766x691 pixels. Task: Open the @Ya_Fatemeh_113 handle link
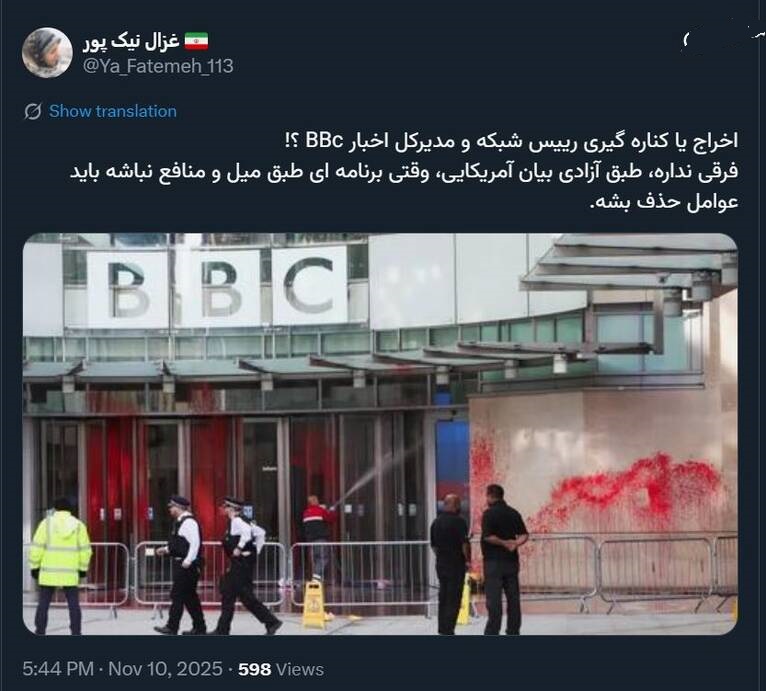(158, 66)
